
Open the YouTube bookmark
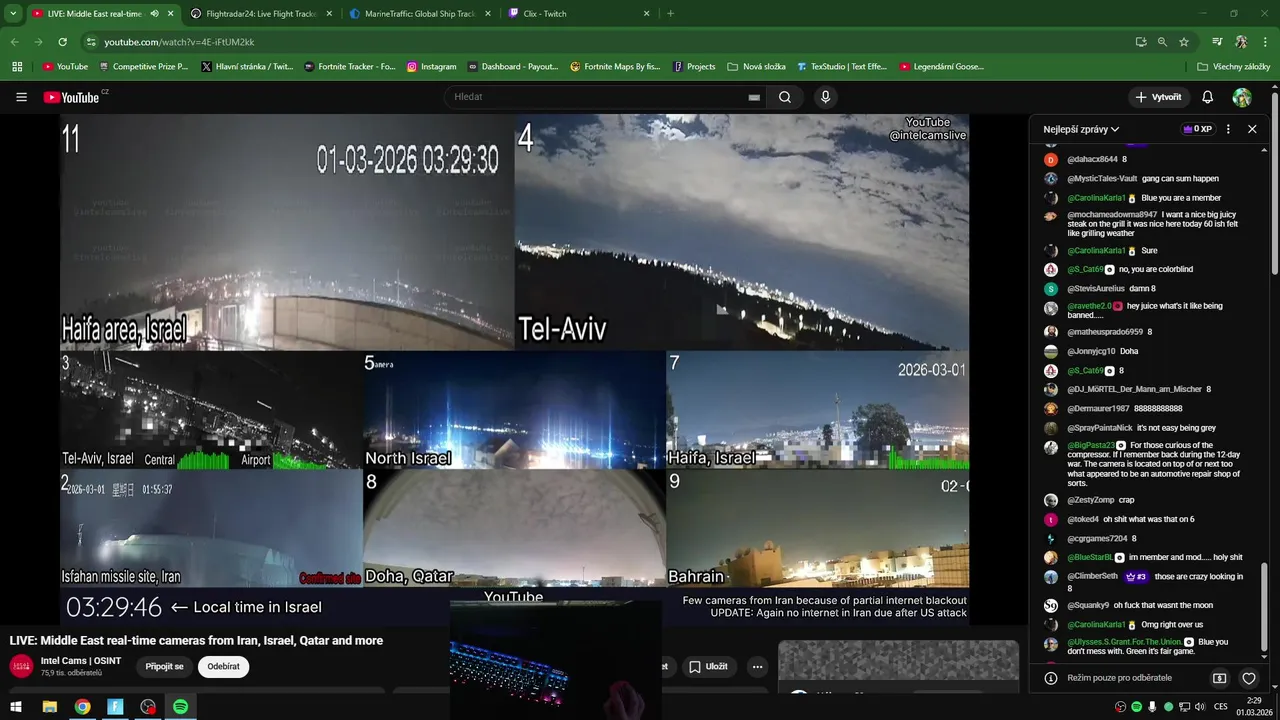coord(66,67)
